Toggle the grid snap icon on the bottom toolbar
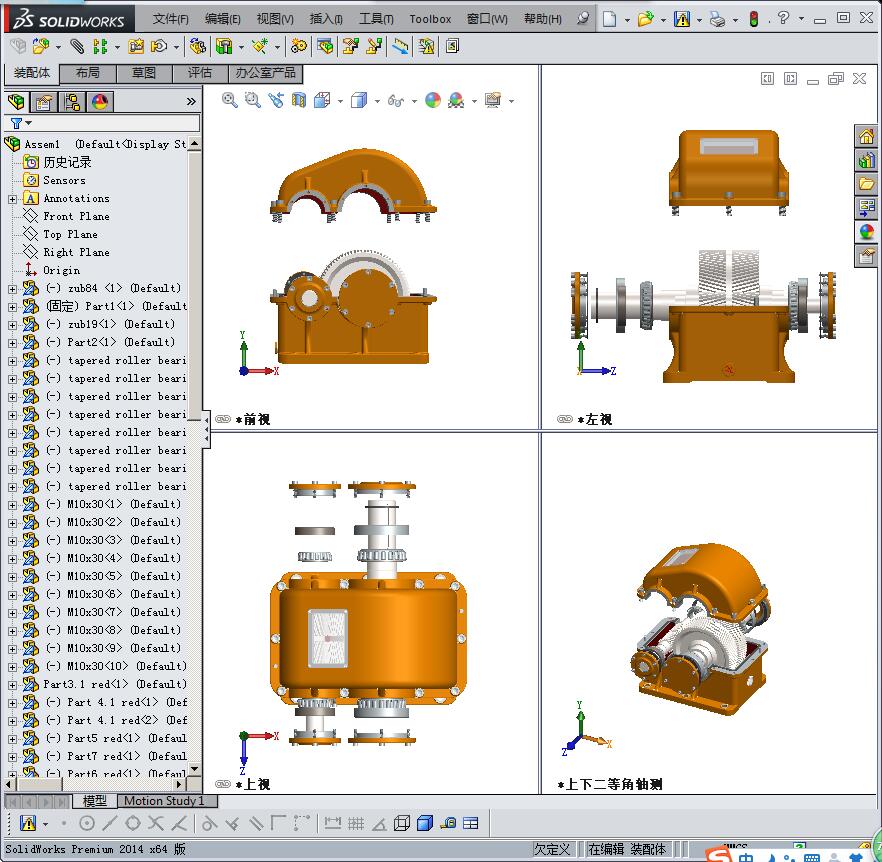Image resolution: width=882 pixels, height=862 pixels. (x=356, y=823)
